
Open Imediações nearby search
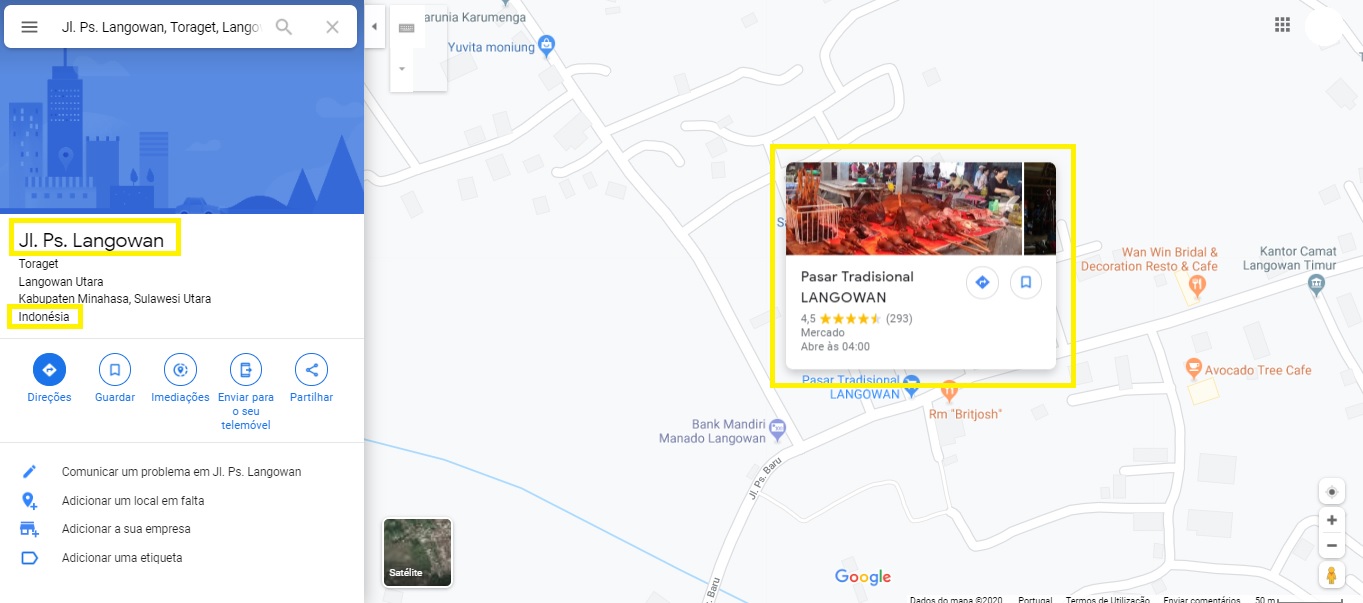click(x=180, y=370)
